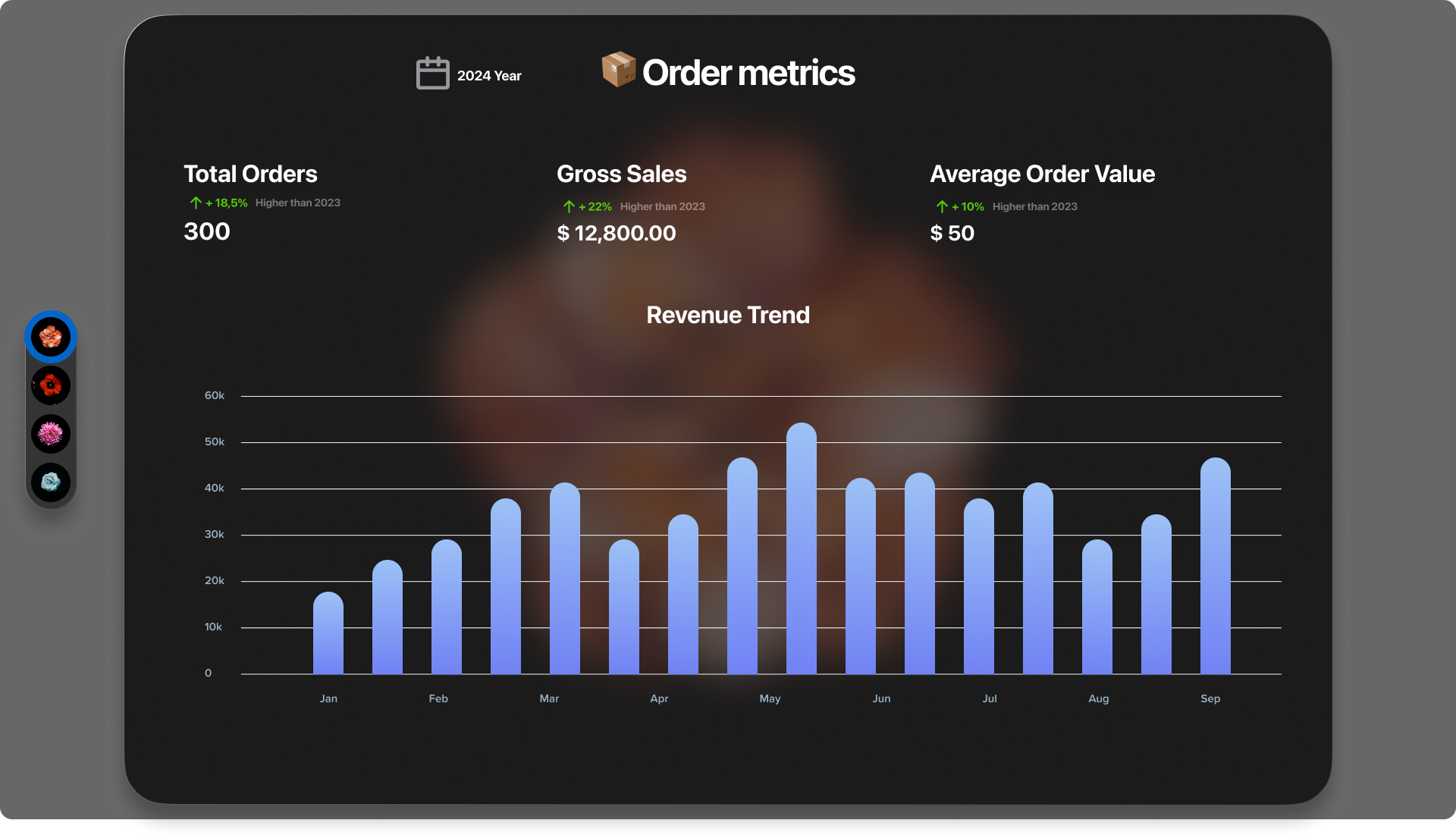Click the $ 12,800.00 Gross Sales figure

pyautogui.click(x=616, y=233)
